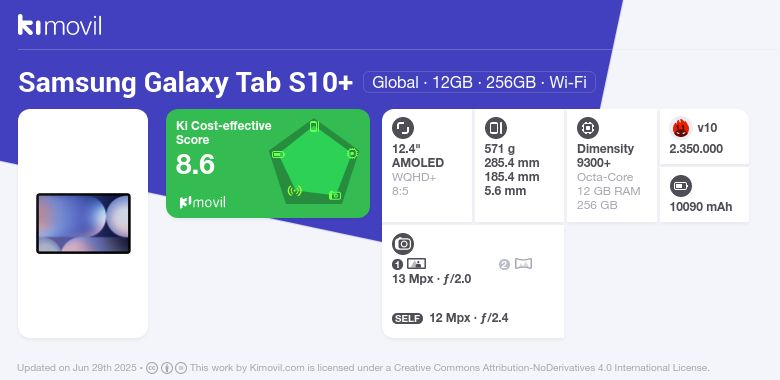The image size is (780, 380).
Task: Click the battery capacity icon
Action: (x=681, y=186)
